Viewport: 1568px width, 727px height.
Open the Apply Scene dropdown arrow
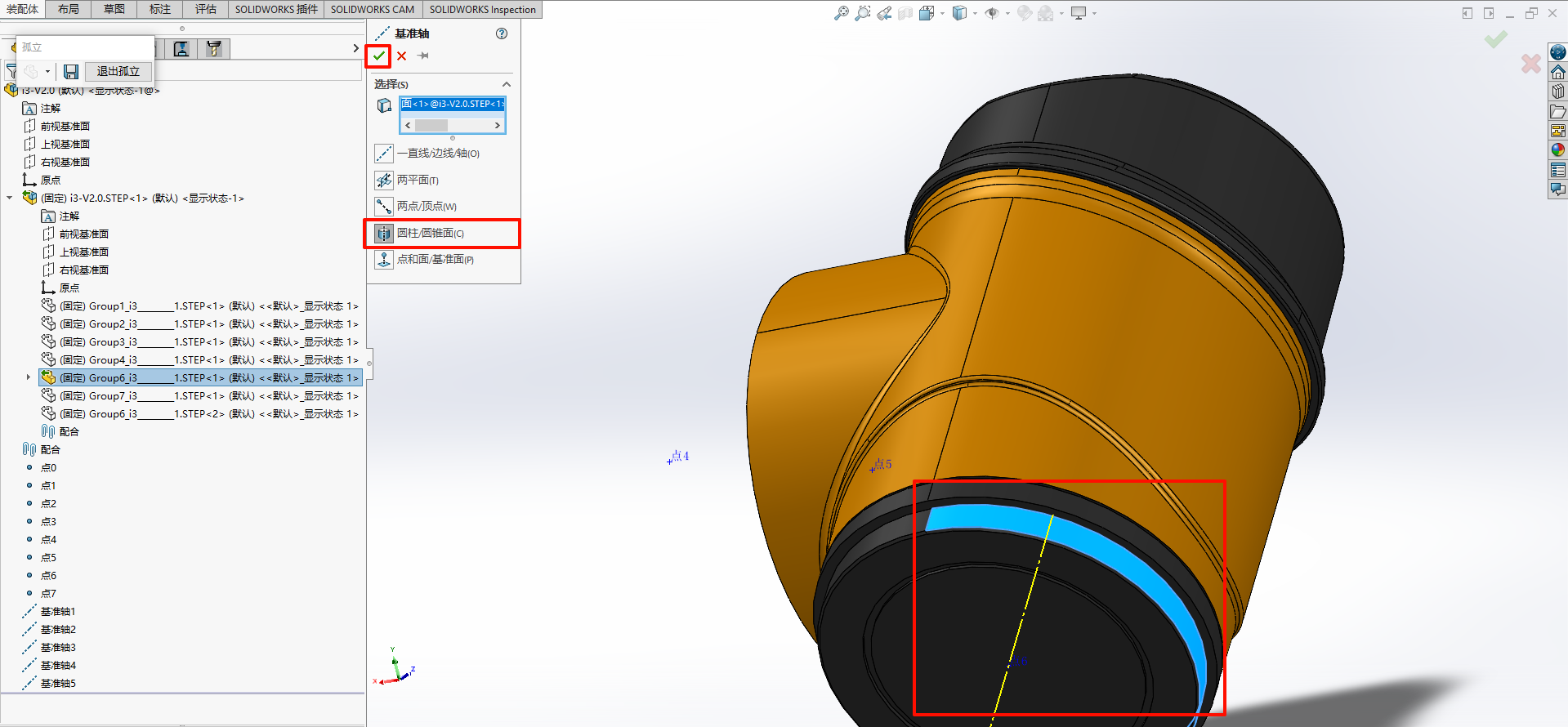[1061, 13]
